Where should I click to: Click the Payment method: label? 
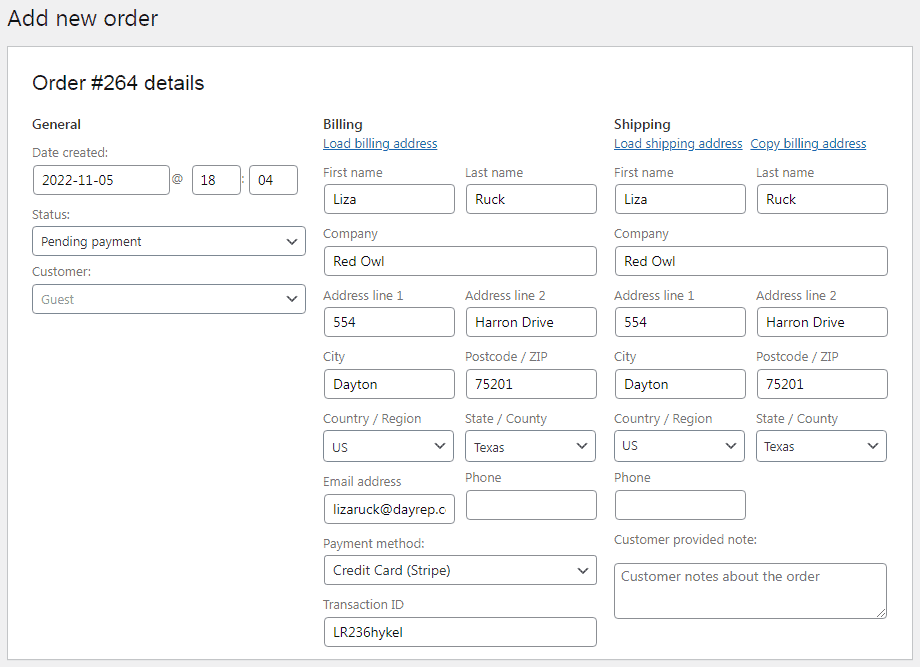[x=374, y=544]
